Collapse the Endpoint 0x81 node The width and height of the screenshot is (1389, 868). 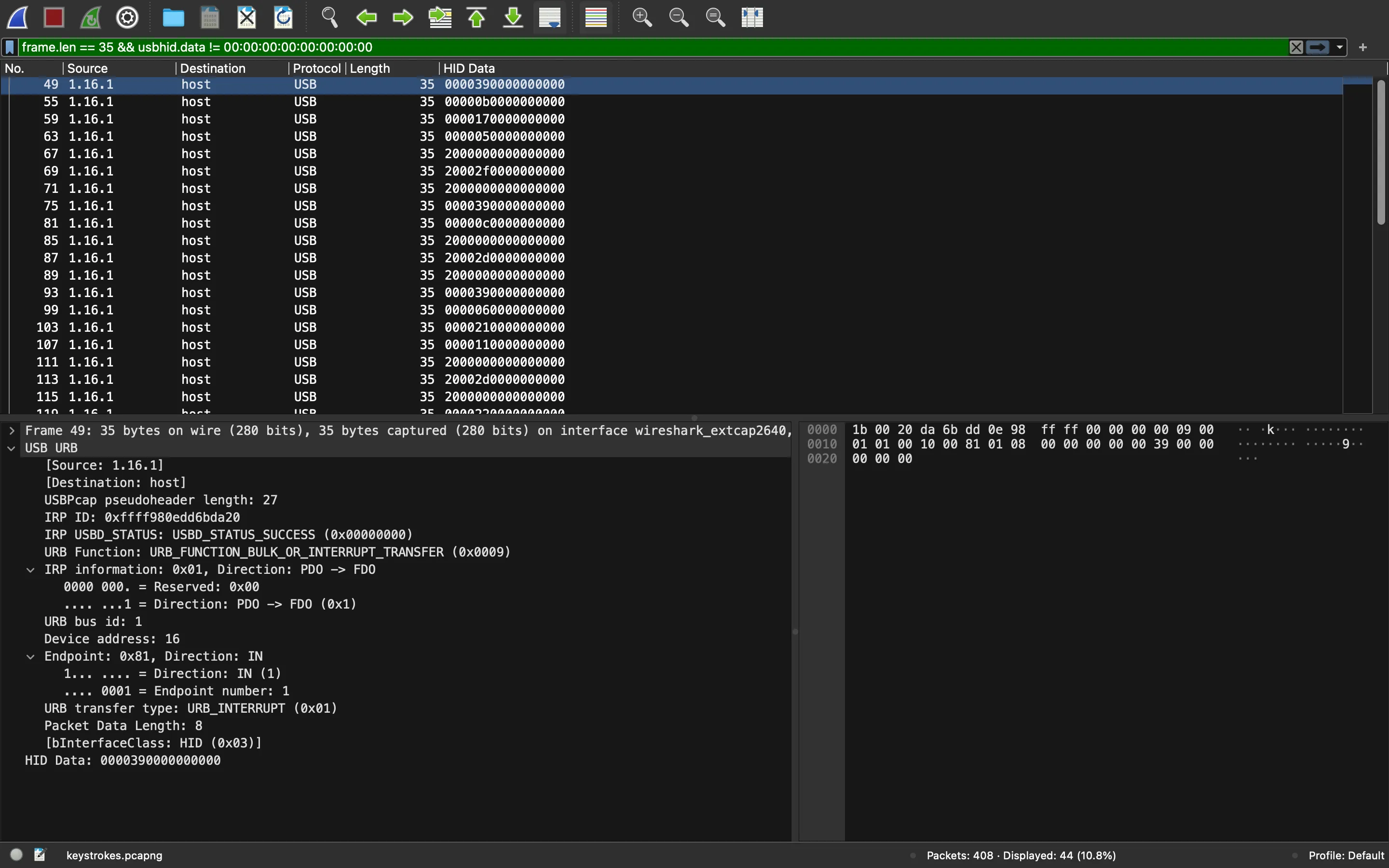[30, 656]
